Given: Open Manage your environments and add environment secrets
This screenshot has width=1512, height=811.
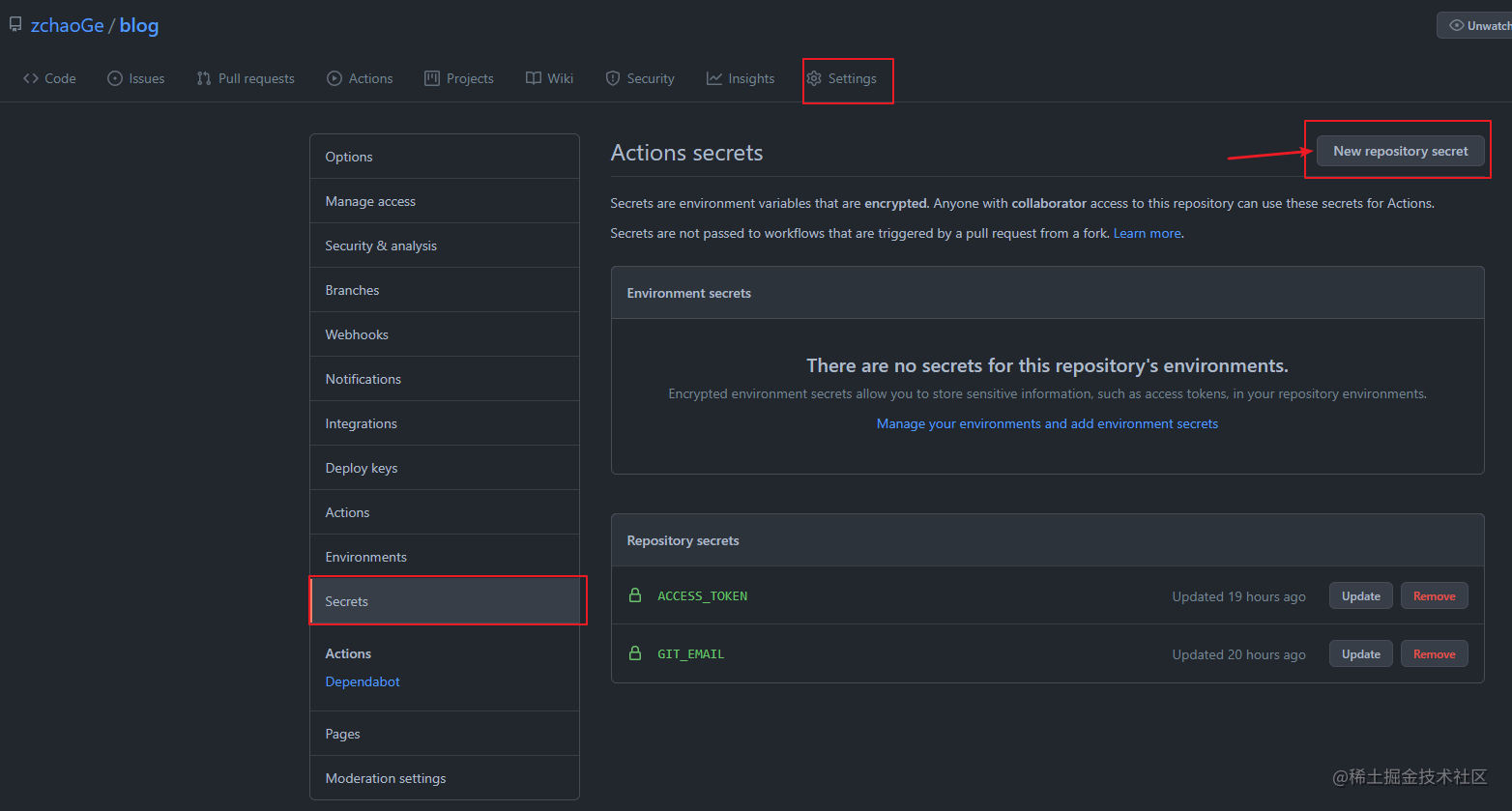Looking at the screenshot, I should tap(1047, 423).
